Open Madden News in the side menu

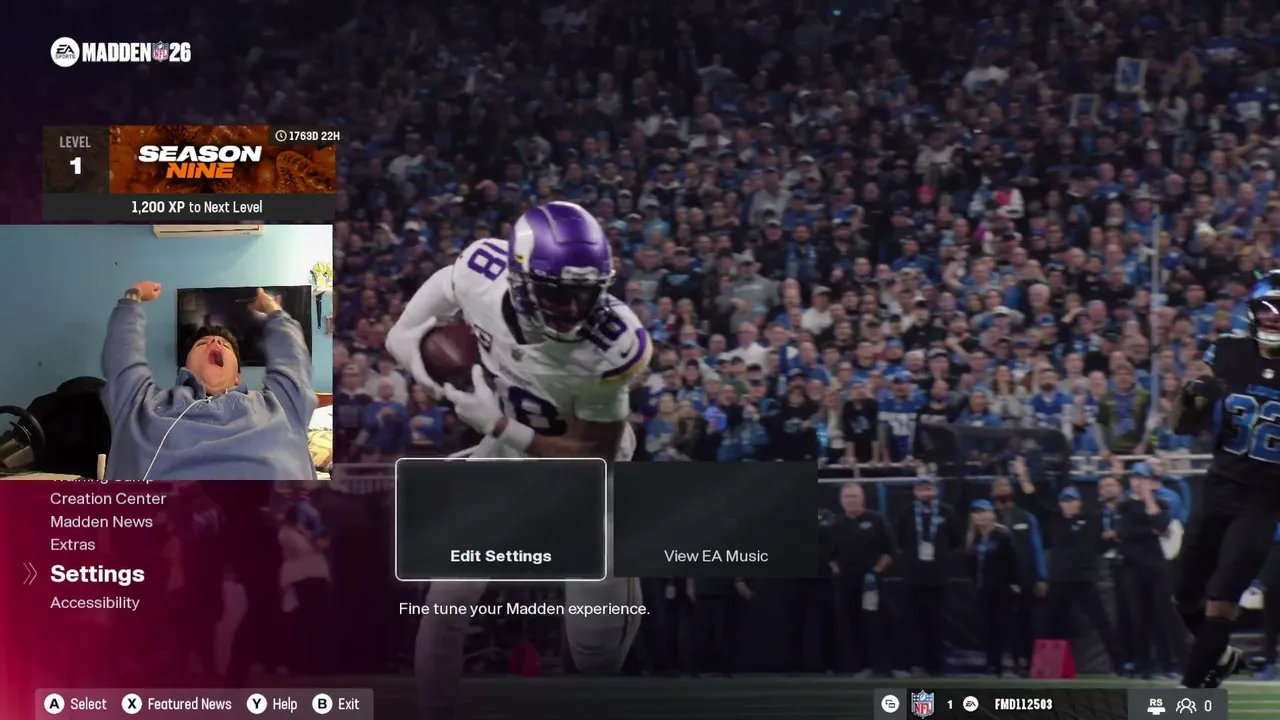point(101,521)
